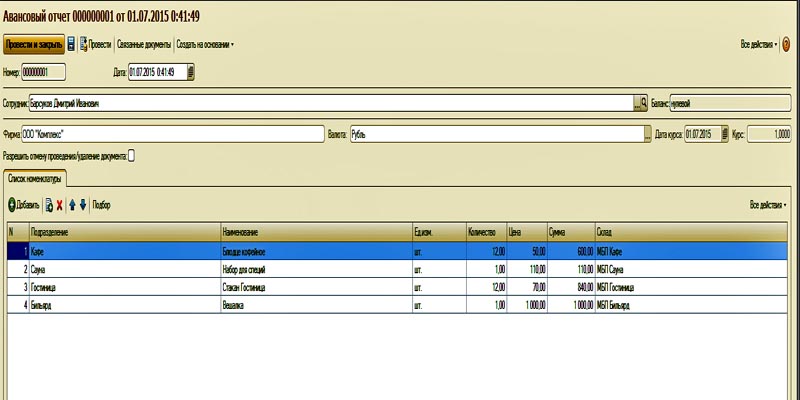Open help with the orange question icon

click(x=786, y=45)
